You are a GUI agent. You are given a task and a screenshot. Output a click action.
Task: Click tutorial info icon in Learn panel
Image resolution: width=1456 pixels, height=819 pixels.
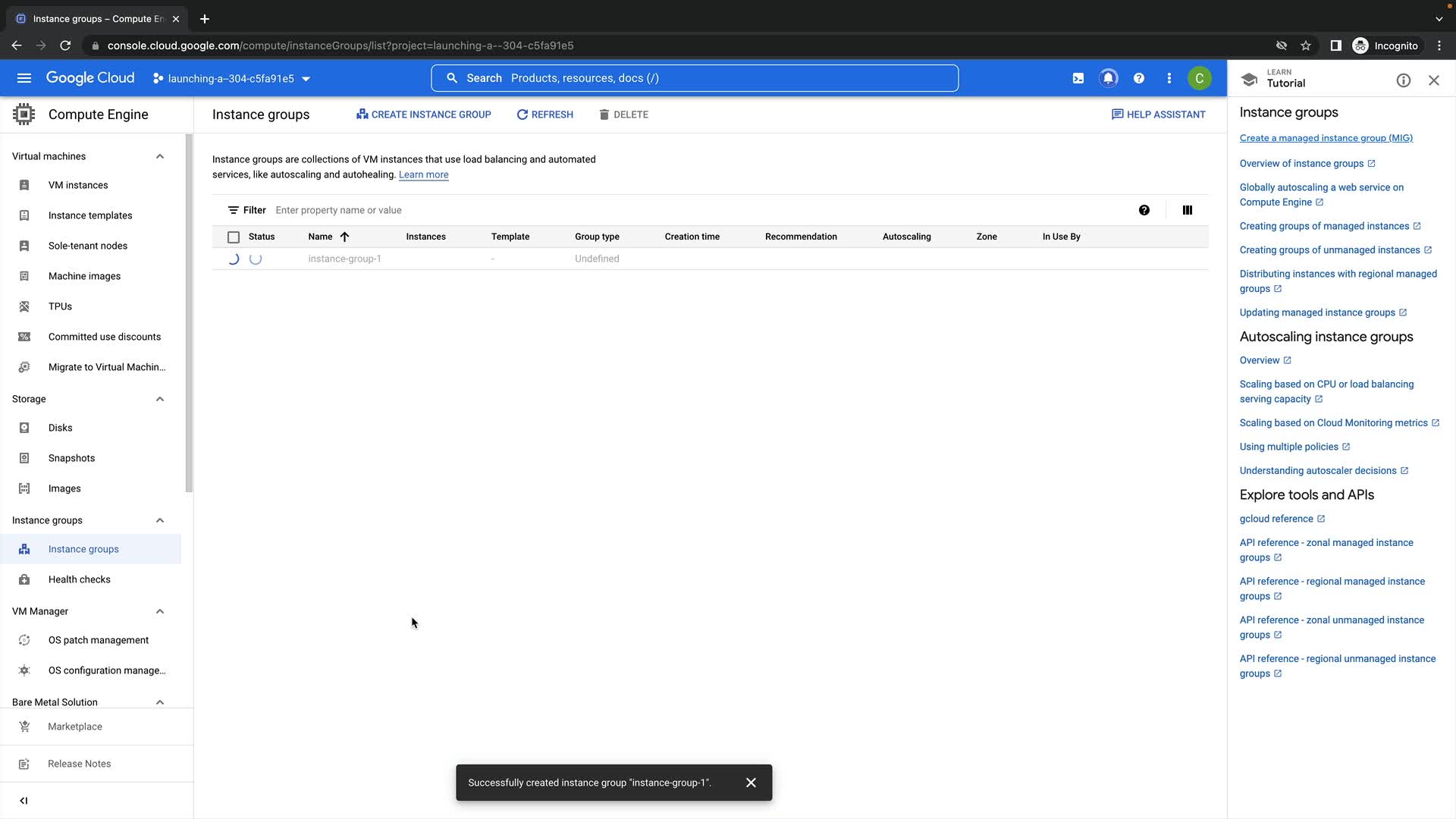pos(1403,80)
